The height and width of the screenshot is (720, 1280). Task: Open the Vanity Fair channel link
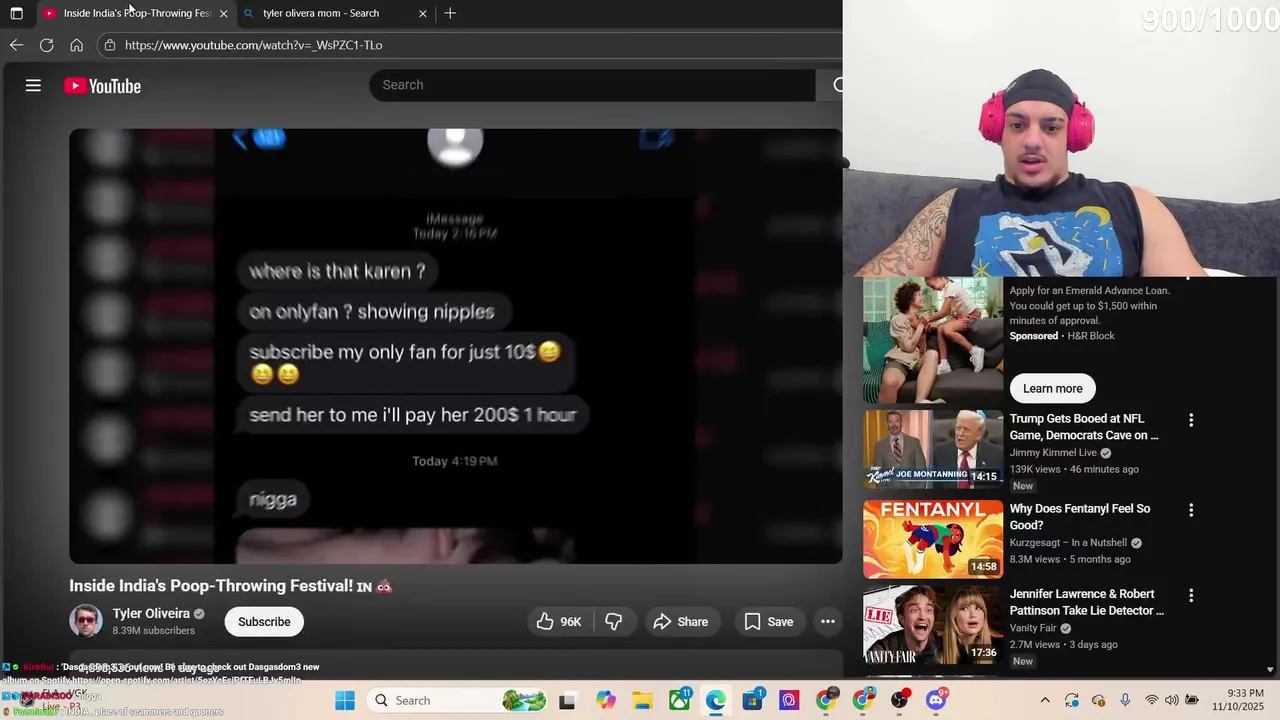tap(1033, 628)
